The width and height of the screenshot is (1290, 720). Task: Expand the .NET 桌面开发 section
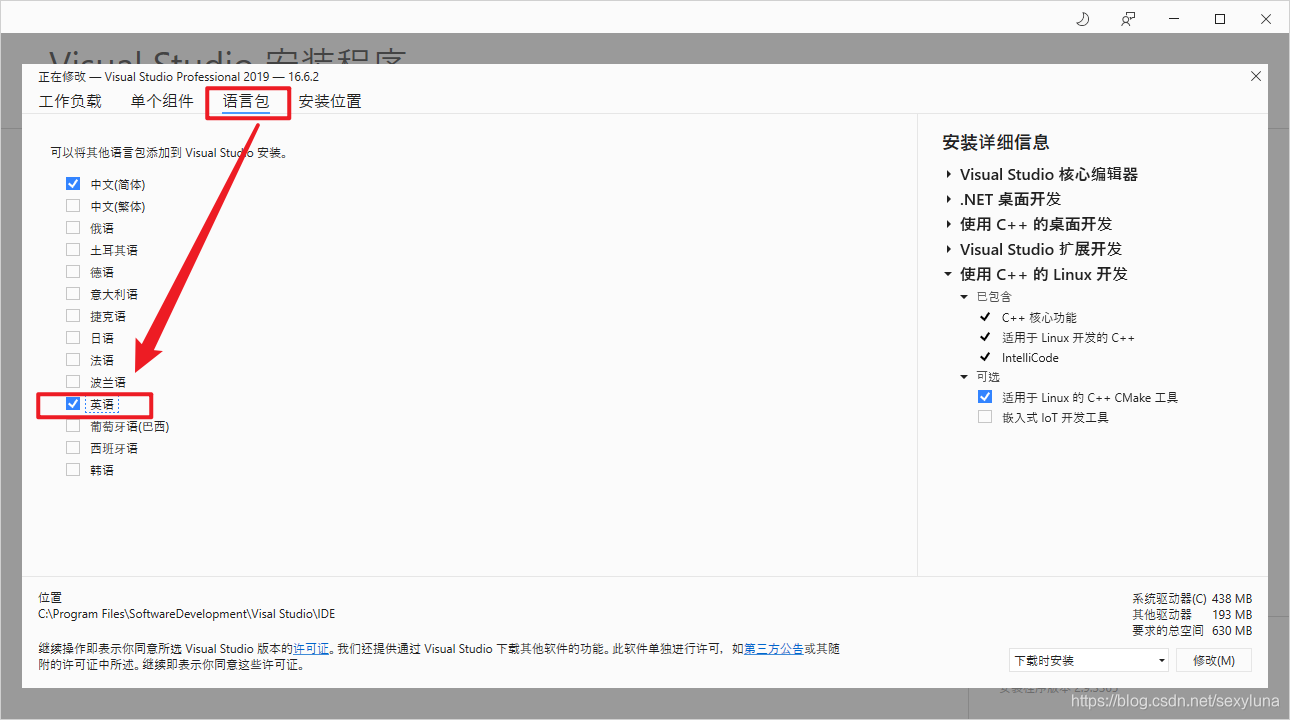coord(948,199)
